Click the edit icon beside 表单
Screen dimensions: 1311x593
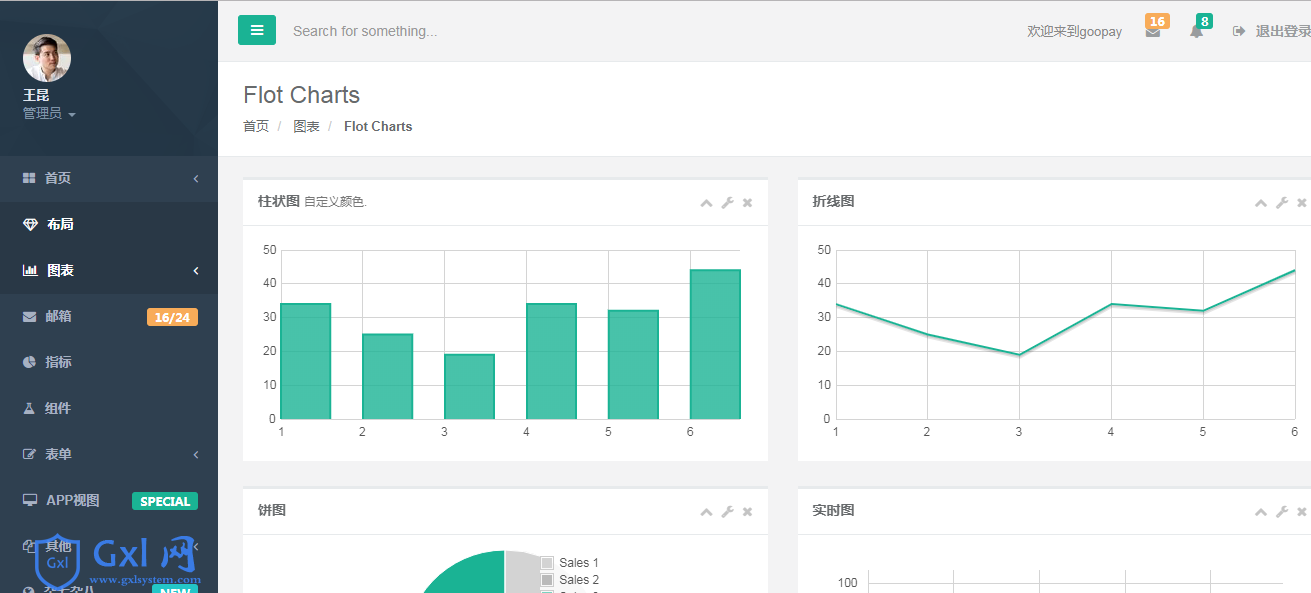click(x=29, y=454)
